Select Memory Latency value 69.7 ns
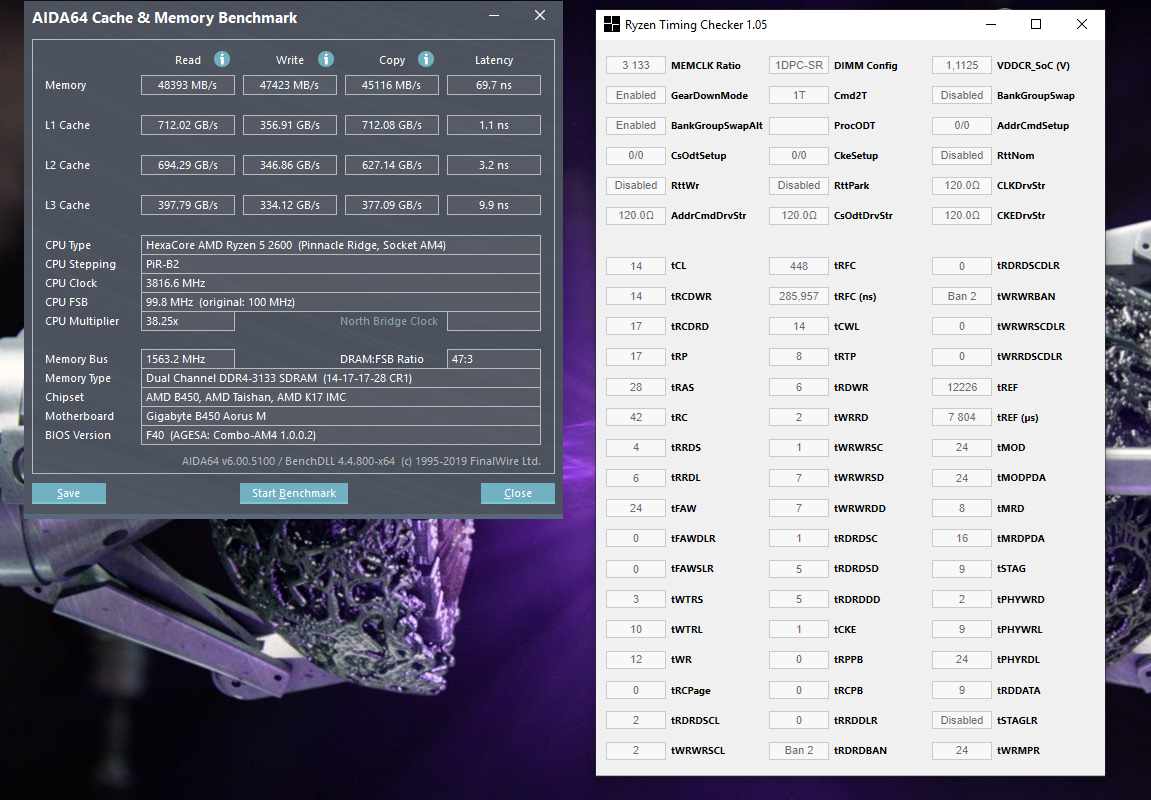1151x800 pixels. pos(493,85)
